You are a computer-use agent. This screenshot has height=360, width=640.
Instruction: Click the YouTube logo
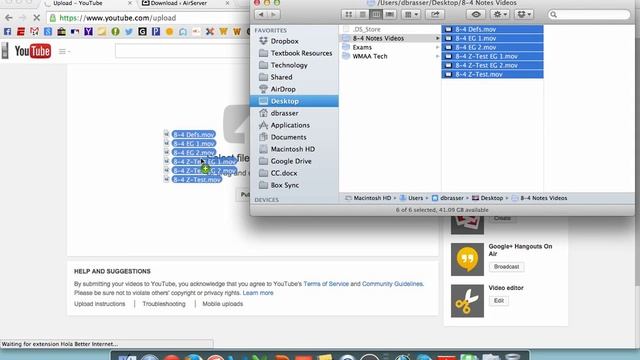(33, 51)
